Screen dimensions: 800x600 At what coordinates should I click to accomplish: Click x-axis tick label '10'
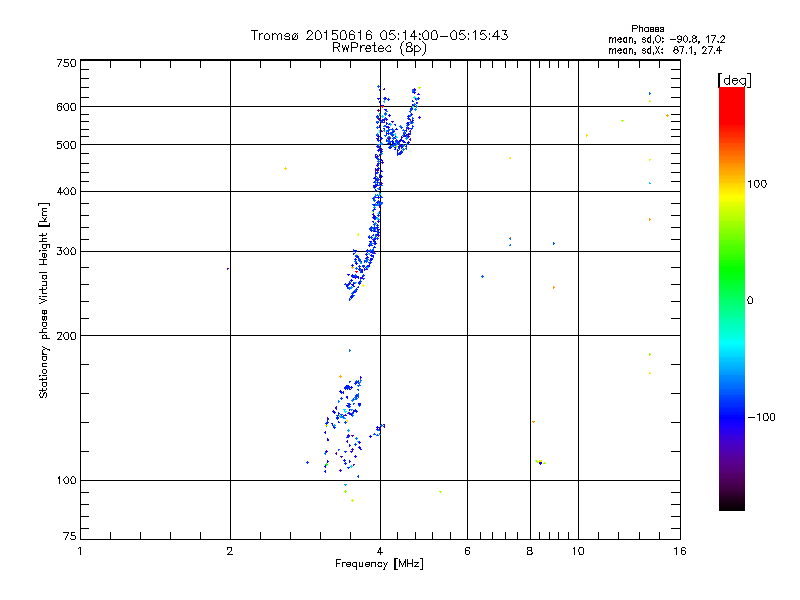(578, 551)
